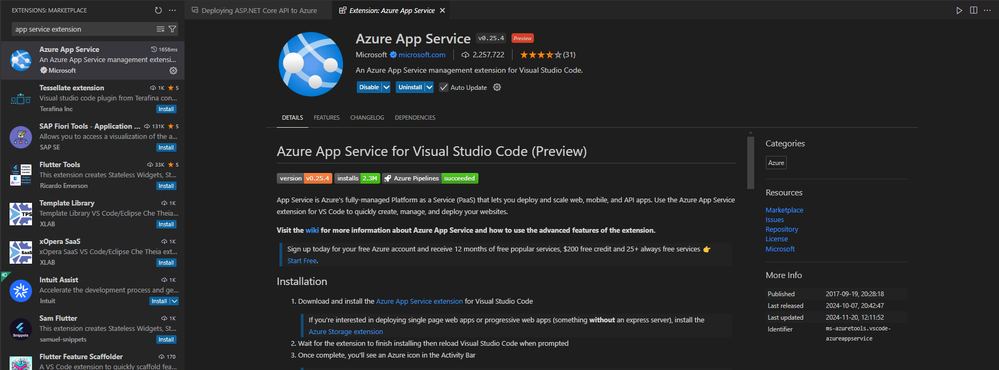Open the microsoft.com publisher link
The width and height of the screenshot is (999, 370).
click(x=422, y=55)
